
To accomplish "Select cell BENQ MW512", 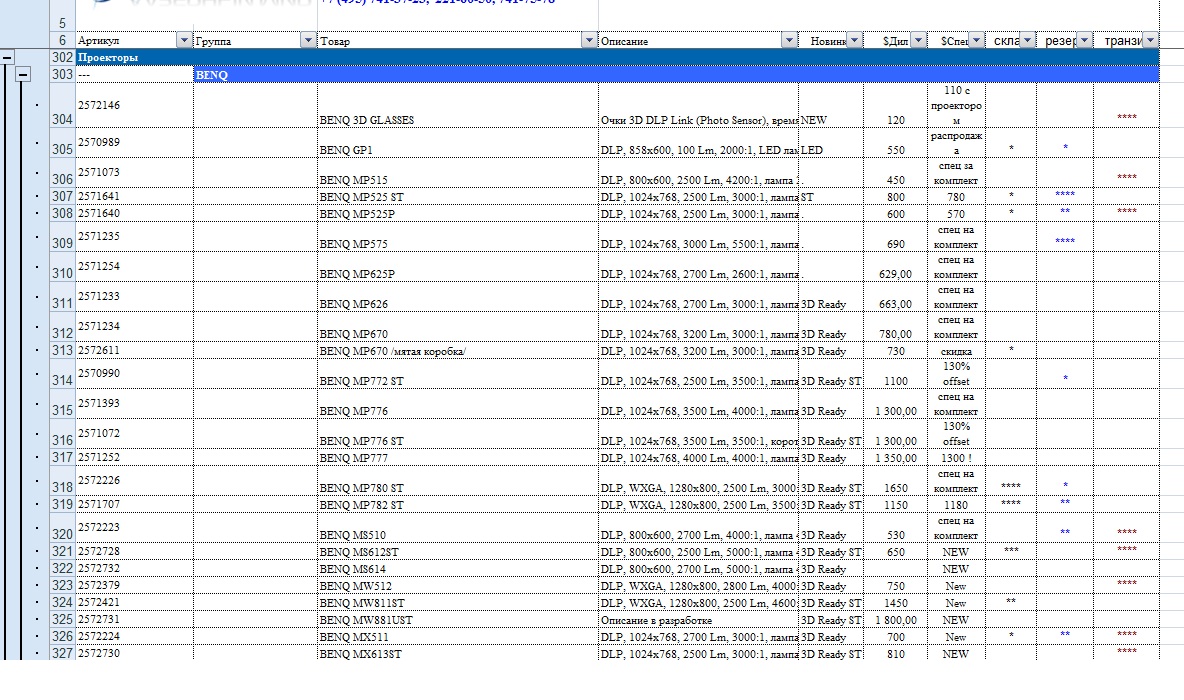I will point(458,585).
